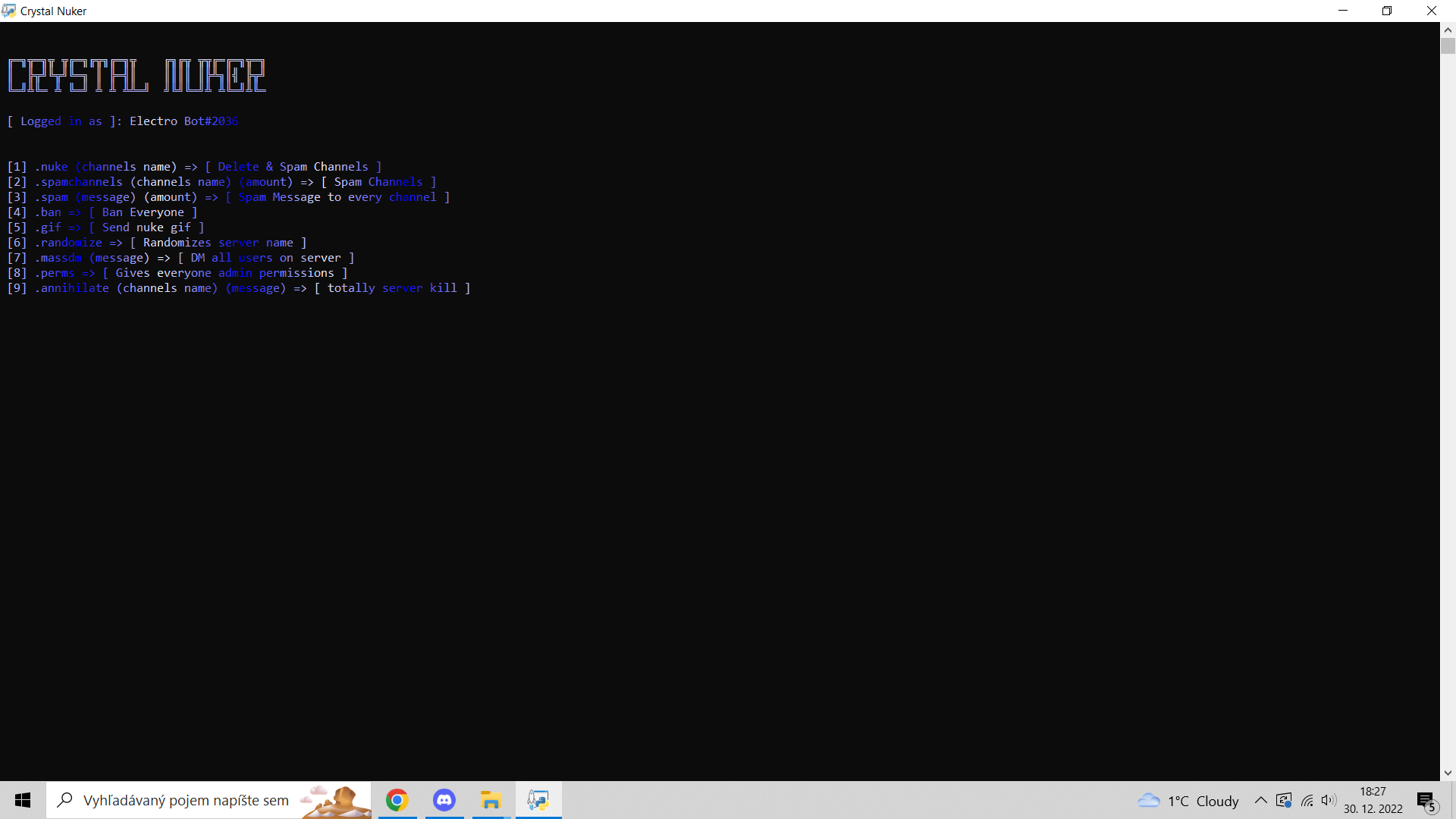Viewport: 1456px width, 819px height.
Task: Click the display network status tray icon
Action: (1284, 801)
